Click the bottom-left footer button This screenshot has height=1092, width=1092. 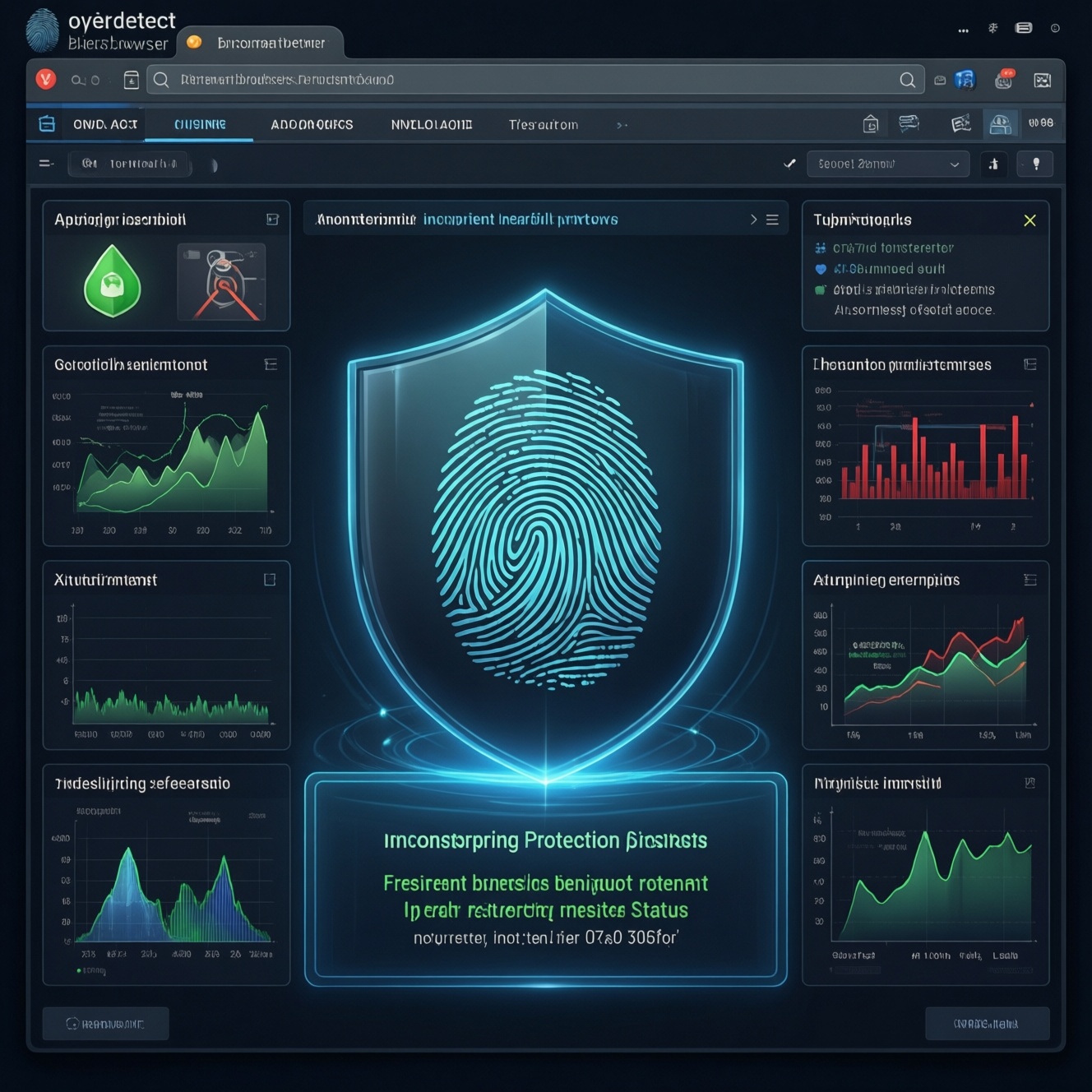[105, 1024]
